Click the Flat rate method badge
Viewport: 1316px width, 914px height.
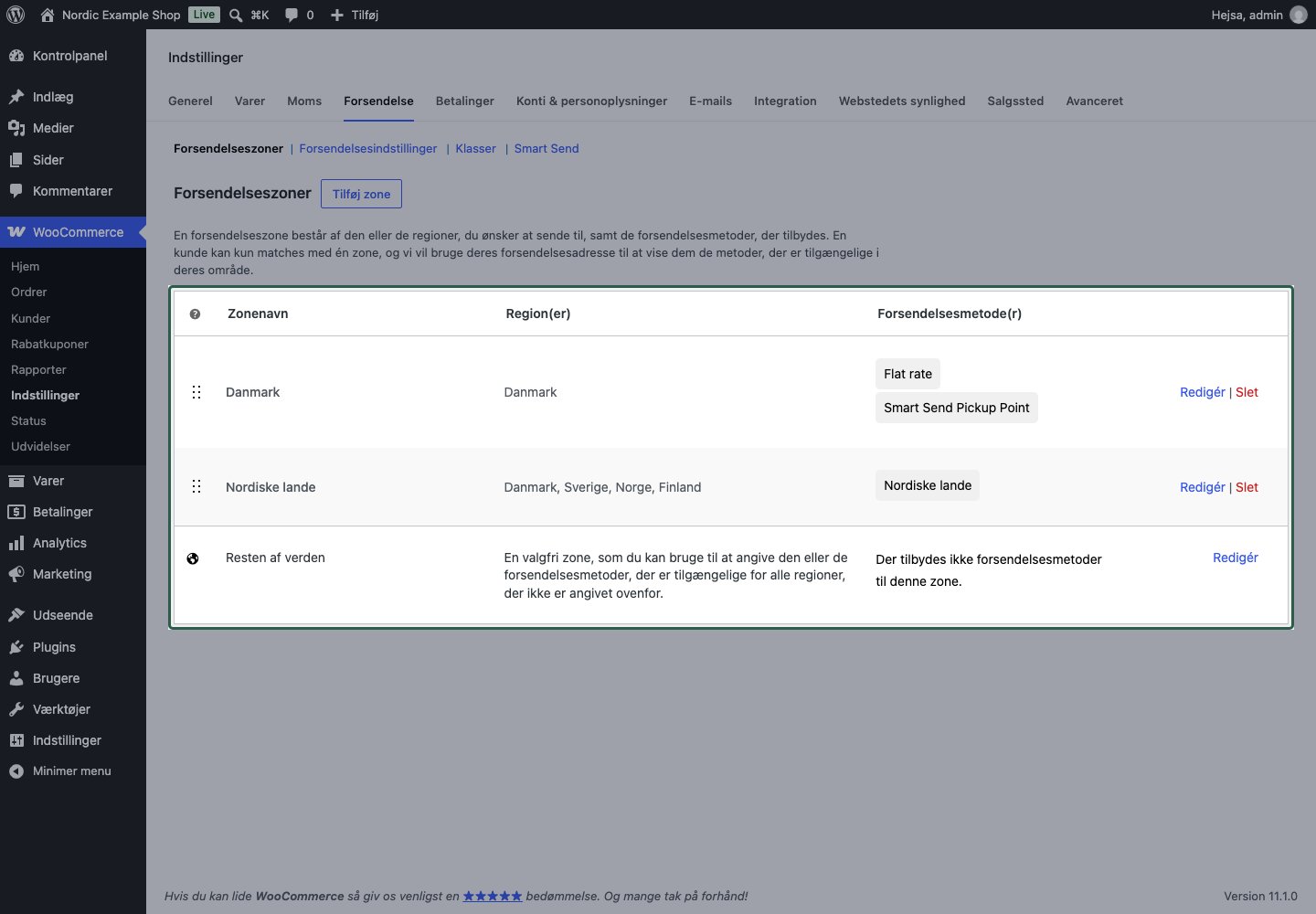pyautogui.click(x=907, y=374)
